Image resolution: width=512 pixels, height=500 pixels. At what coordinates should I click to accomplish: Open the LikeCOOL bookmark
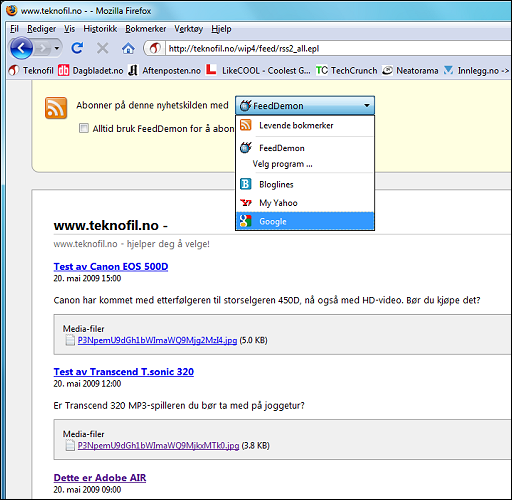[x=258, y=71]
